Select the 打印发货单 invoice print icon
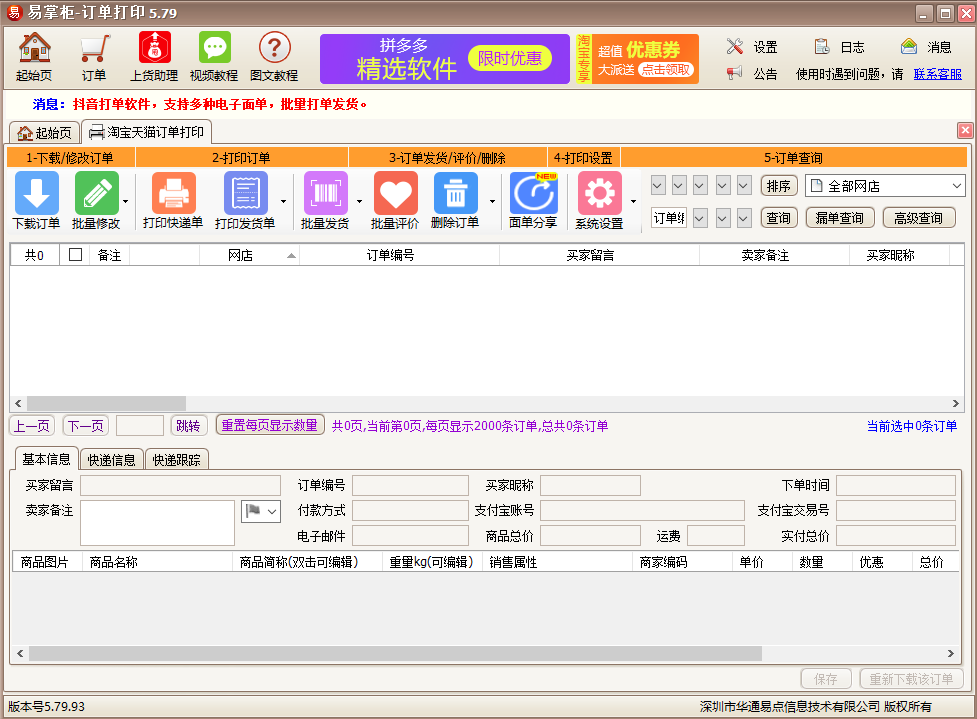This screenshot has width=977, height=719. click(x=245, y=193)
